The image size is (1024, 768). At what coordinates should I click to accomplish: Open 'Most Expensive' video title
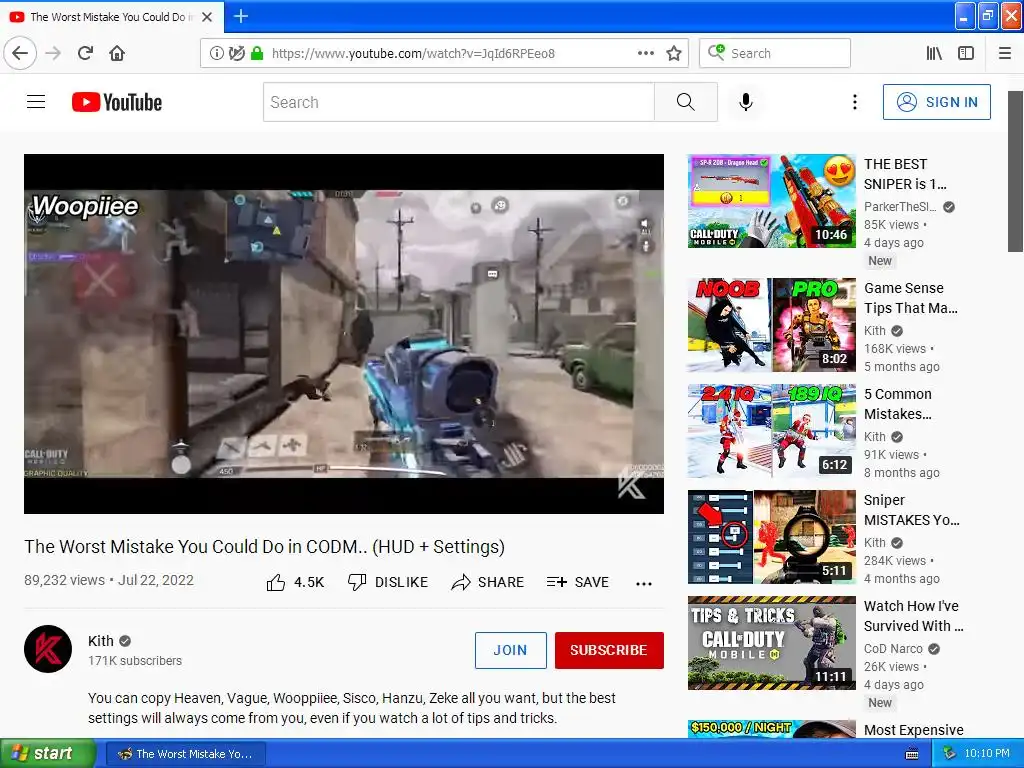[x=914, y=730]
